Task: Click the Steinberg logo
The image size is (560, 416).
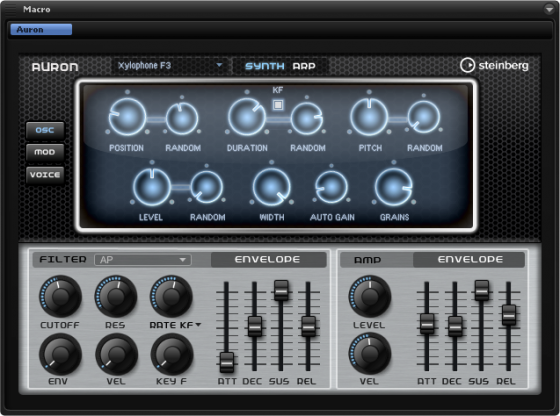Action: click(x=494, y=65)
